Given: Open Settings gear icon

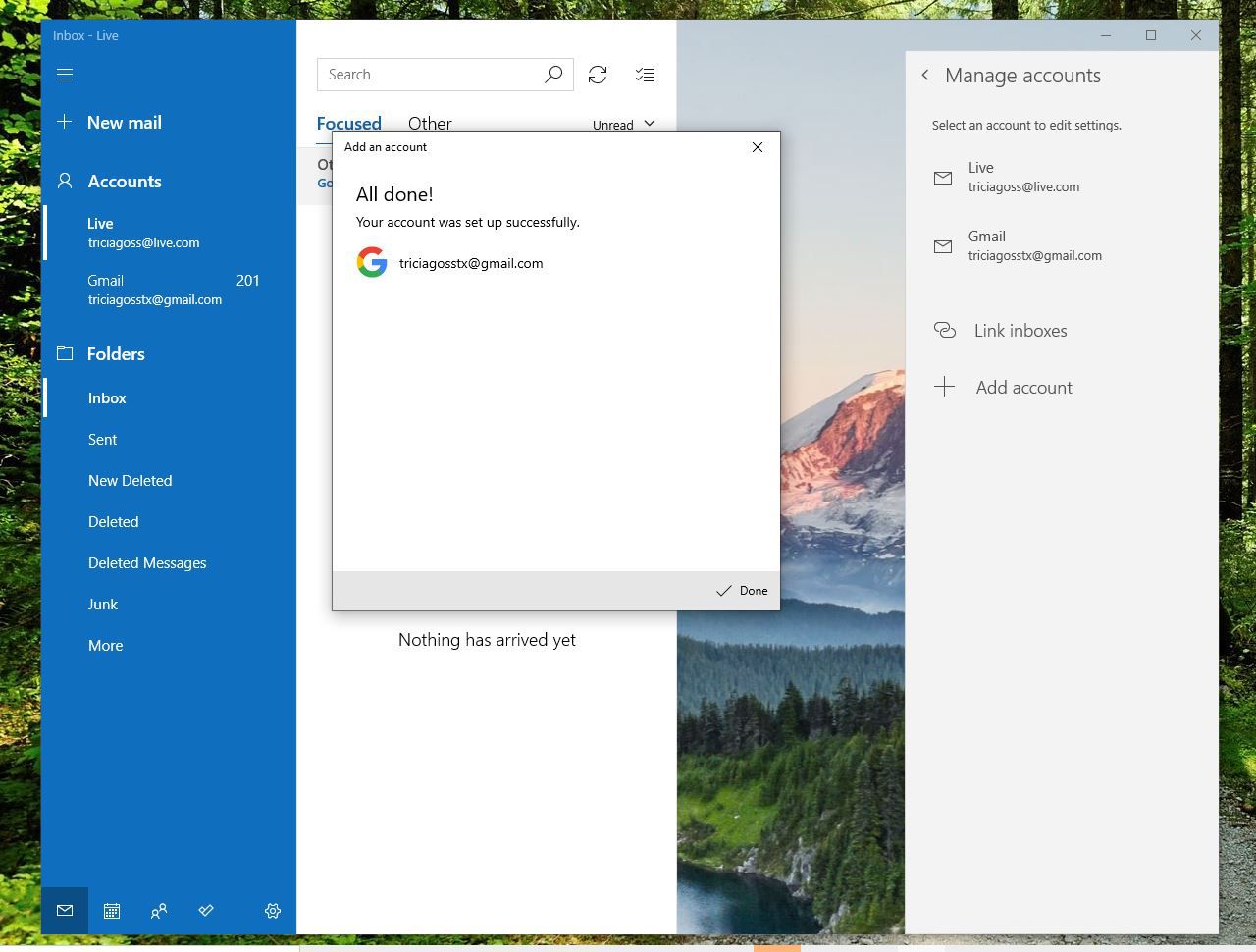Looking at the screenshot, I should [273, 911].
